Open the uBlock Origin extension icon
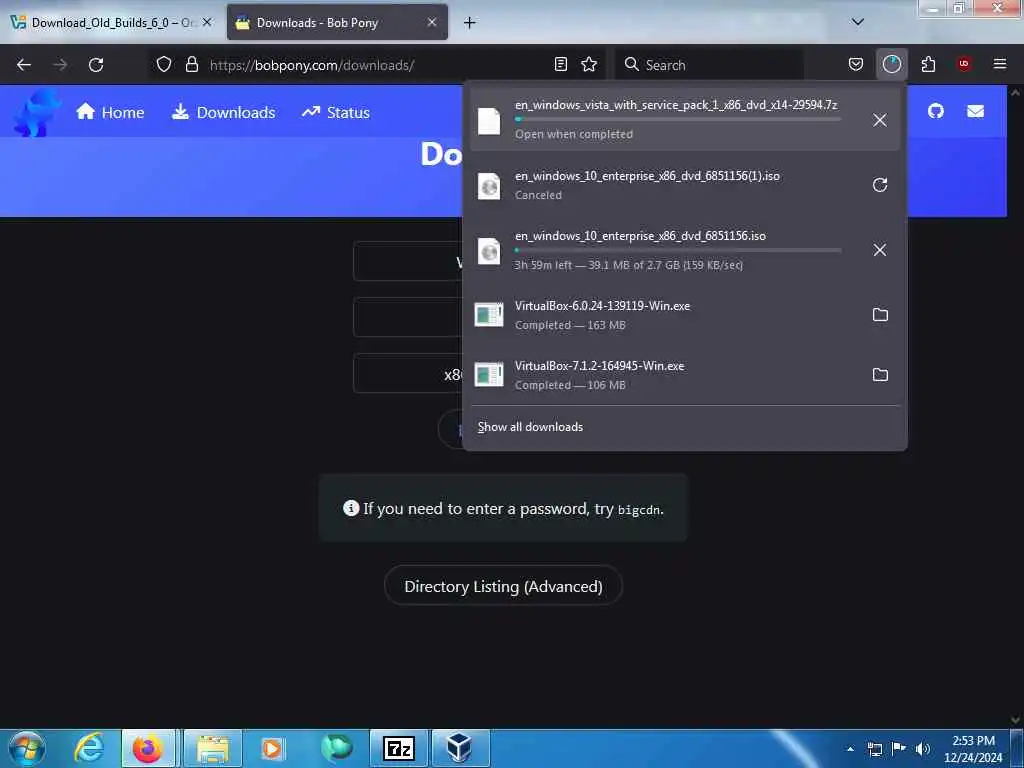 pos(963,64)
